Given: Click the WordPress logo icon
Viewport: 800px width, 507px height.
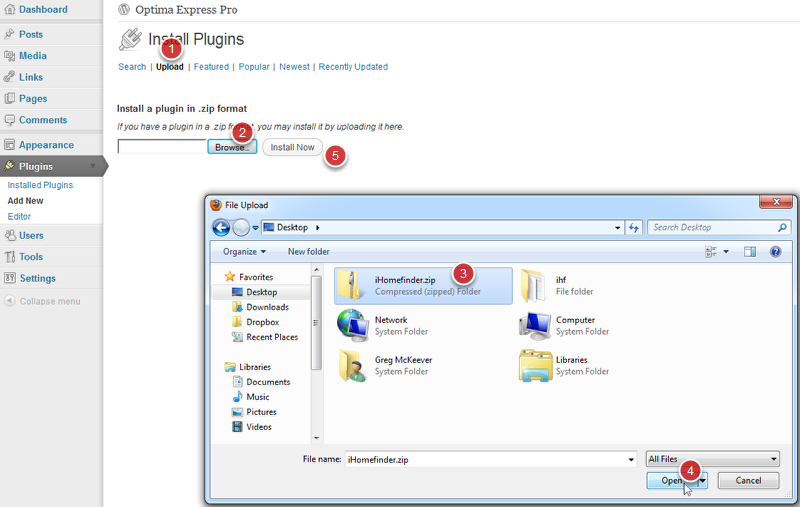Looking at the screenshot, I should point(124,9).
